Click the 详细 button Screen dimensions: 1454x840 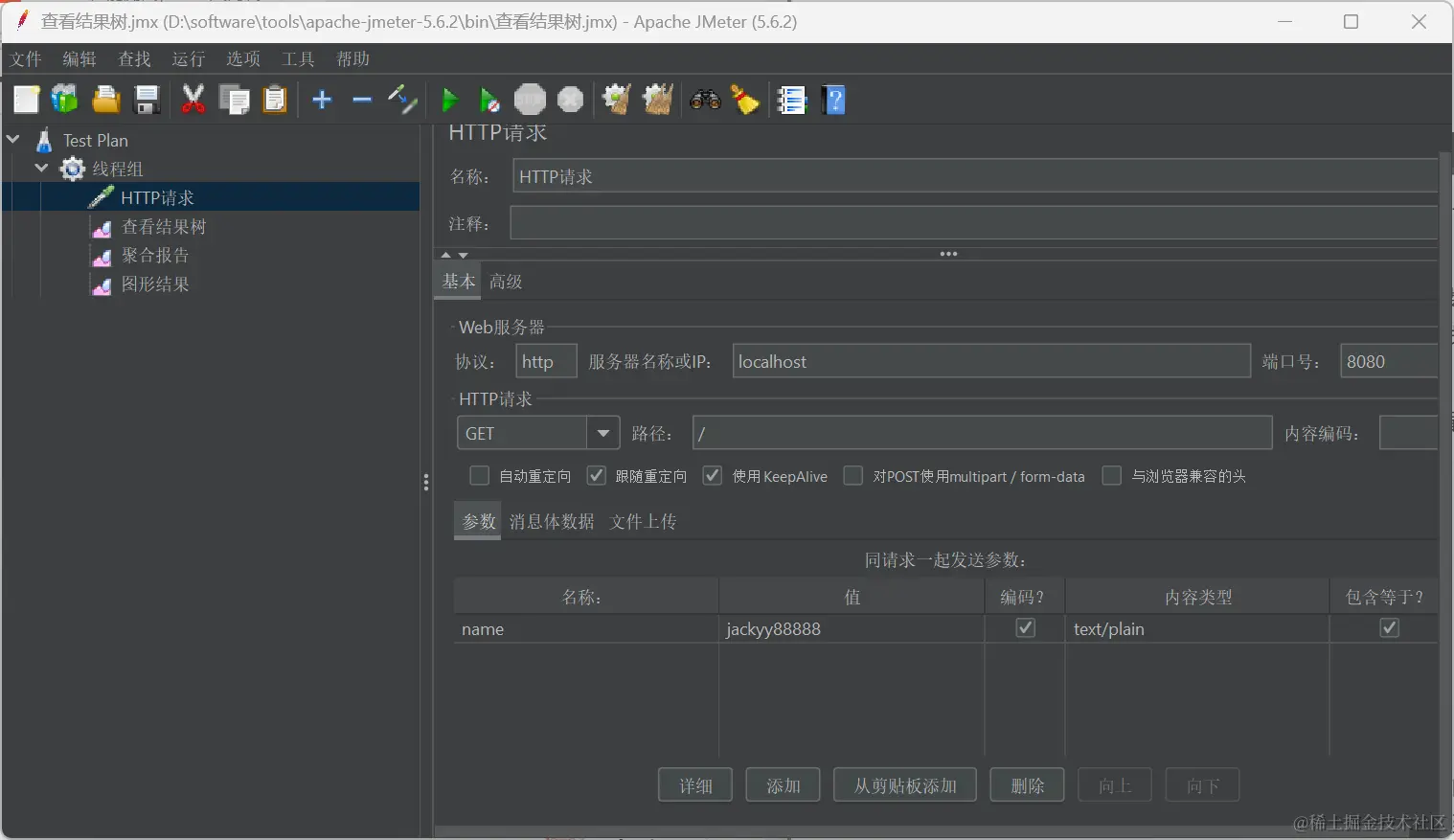(695, 785)
